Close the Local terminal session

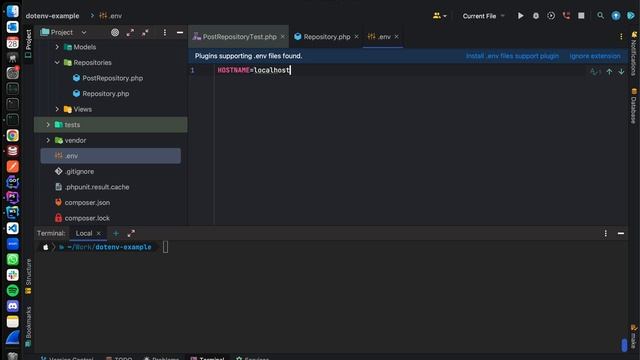[x=98, y=233]
